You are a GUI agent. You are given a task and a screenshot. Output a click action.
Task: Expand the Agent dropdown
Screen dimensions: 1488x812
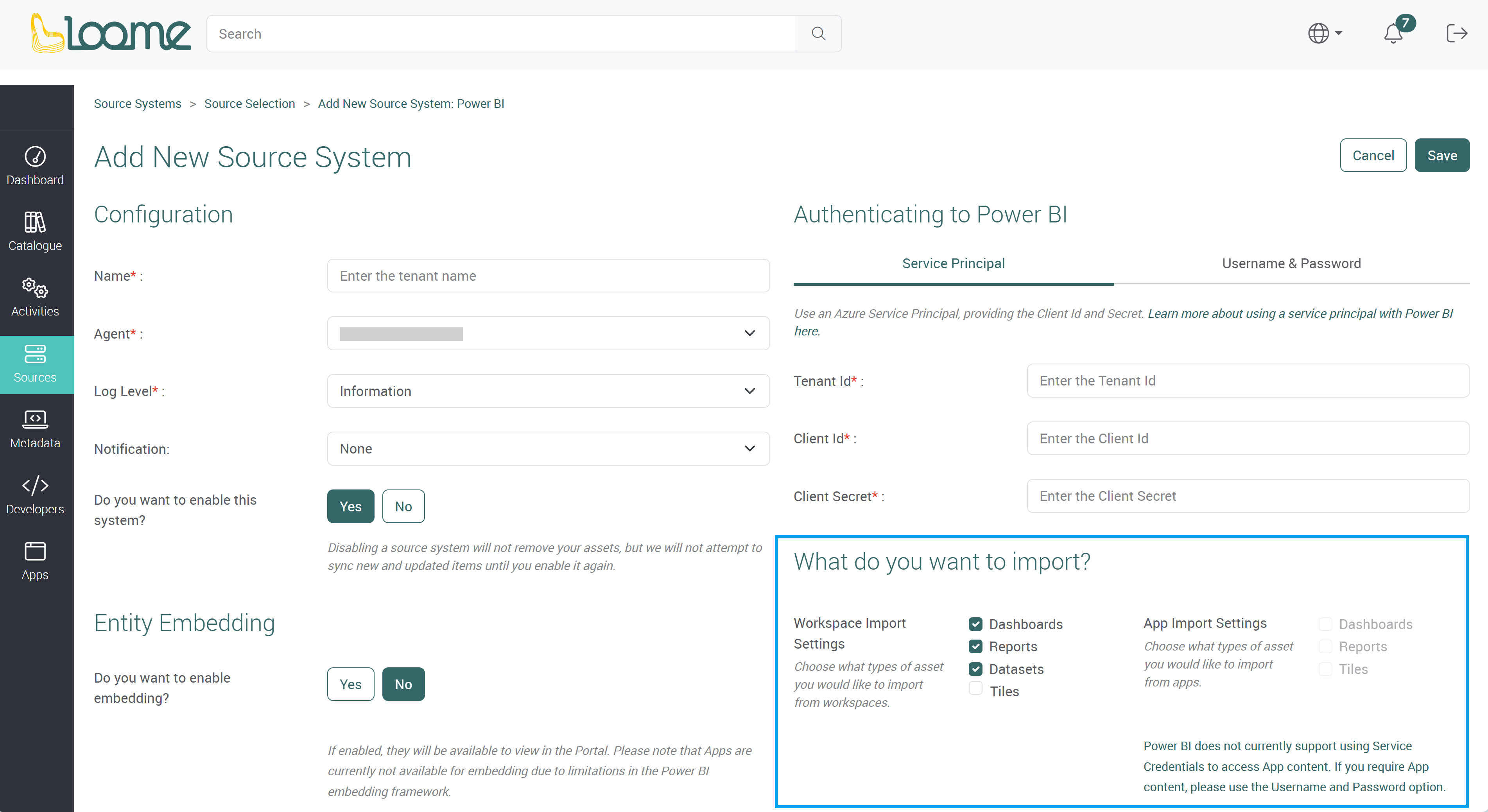click(x=548, y=333)
